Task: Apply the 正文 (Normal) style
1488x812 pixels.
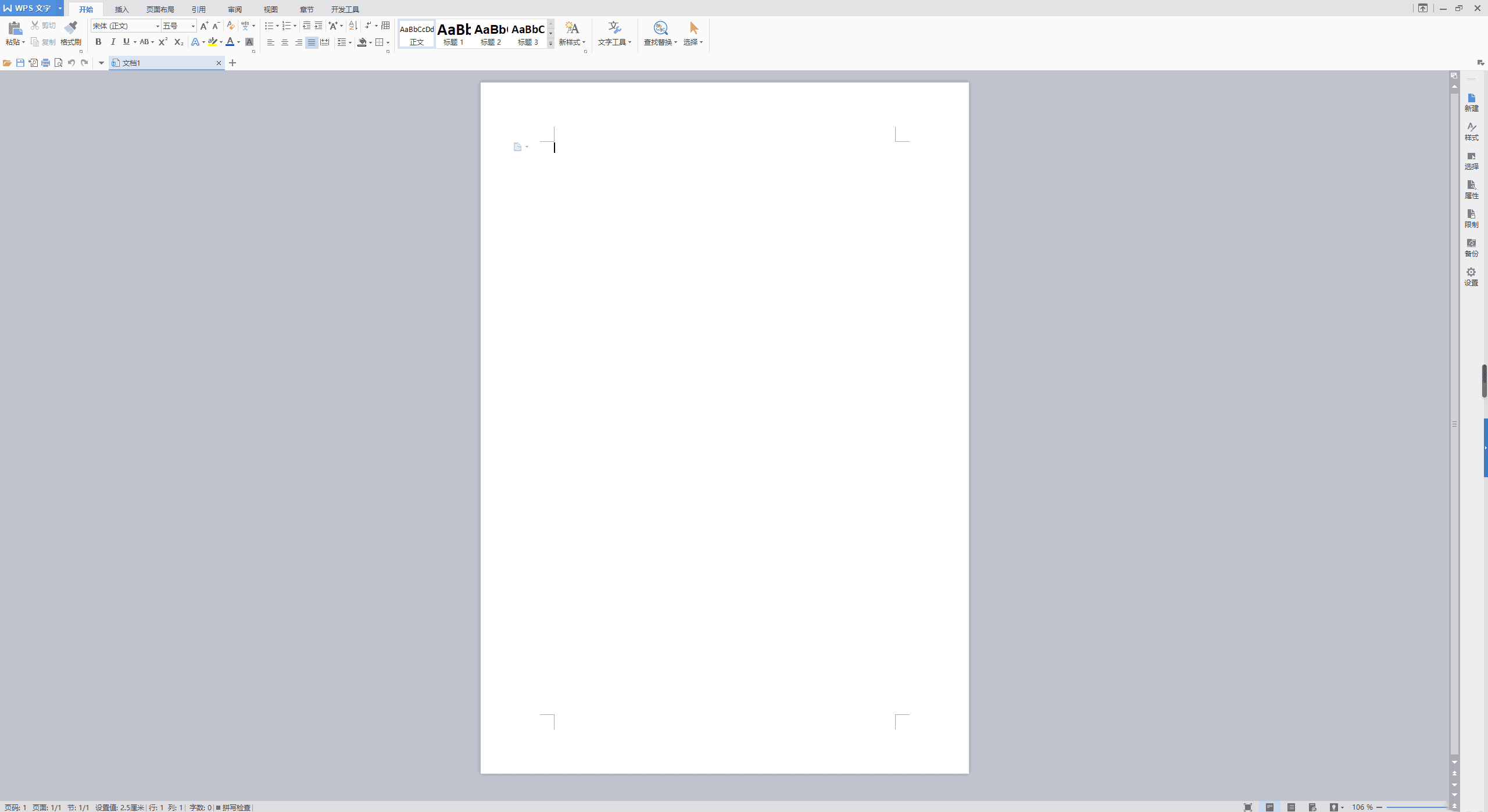Action: (x=417, y=34)
